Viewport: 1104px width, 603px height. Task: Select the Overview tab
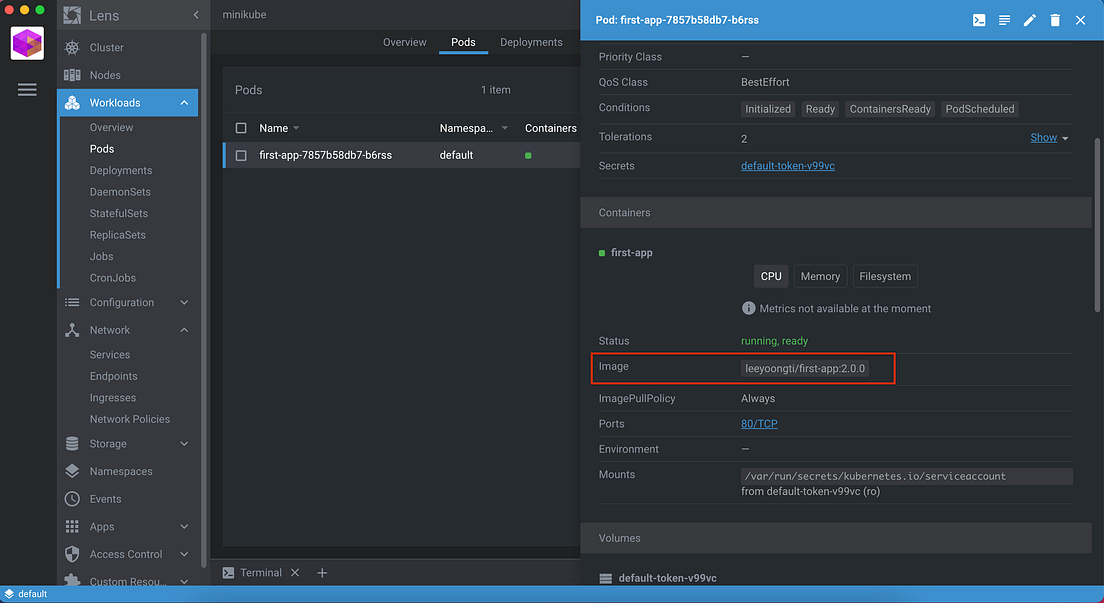(404, 42)
